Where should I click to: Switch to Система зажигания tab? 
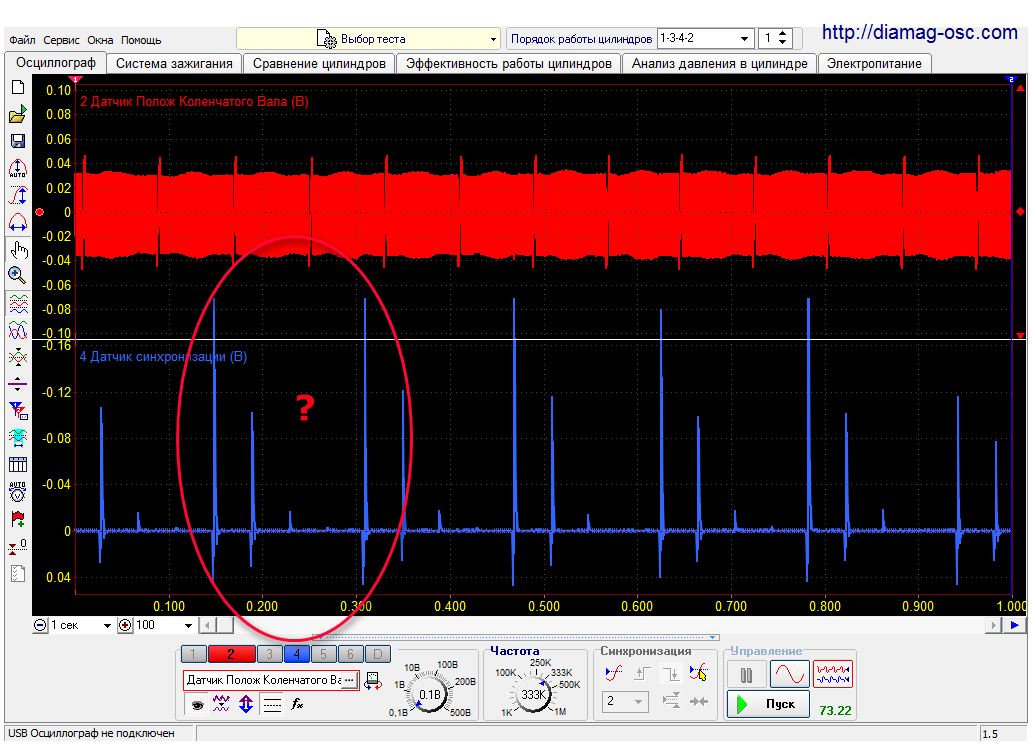click(x=174, y=64)
